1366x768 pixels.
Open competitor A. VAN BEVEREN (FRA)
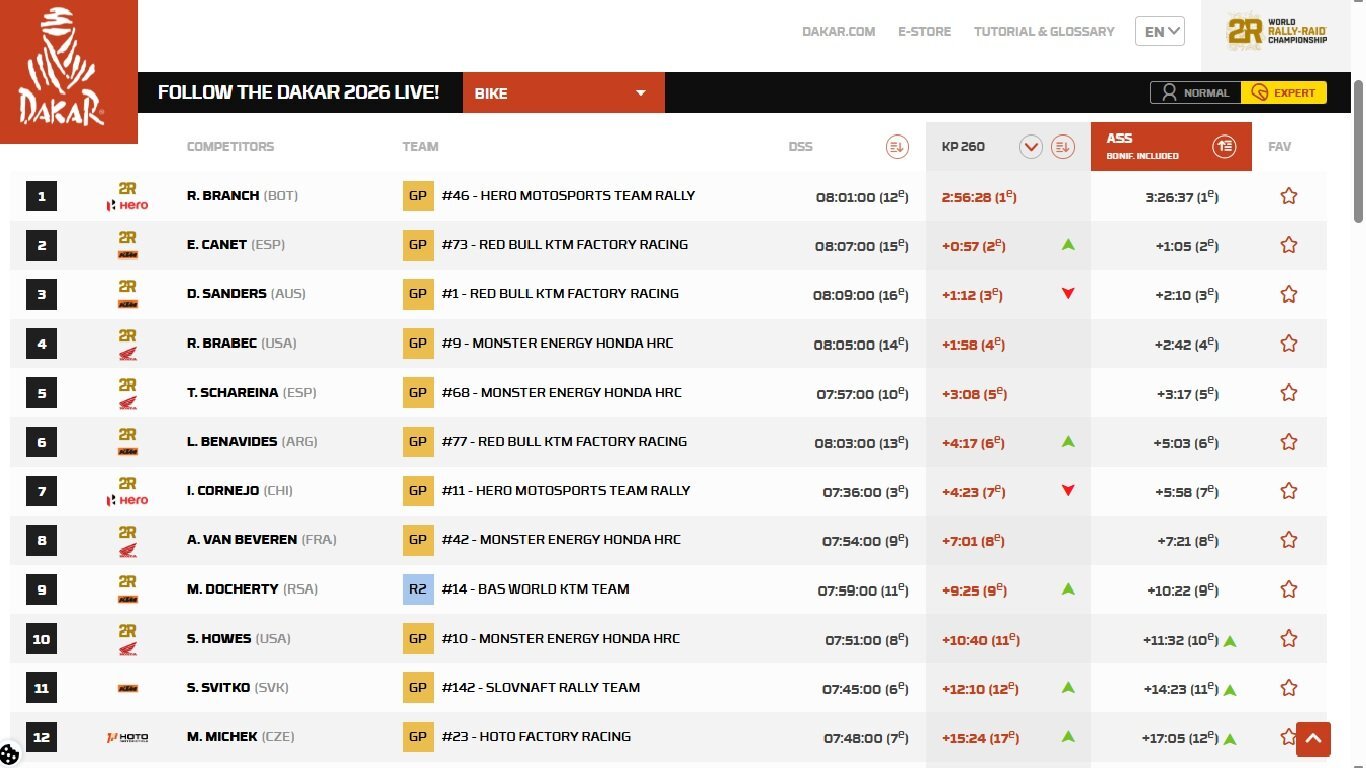pyautogui.click(x=261, y=540)
